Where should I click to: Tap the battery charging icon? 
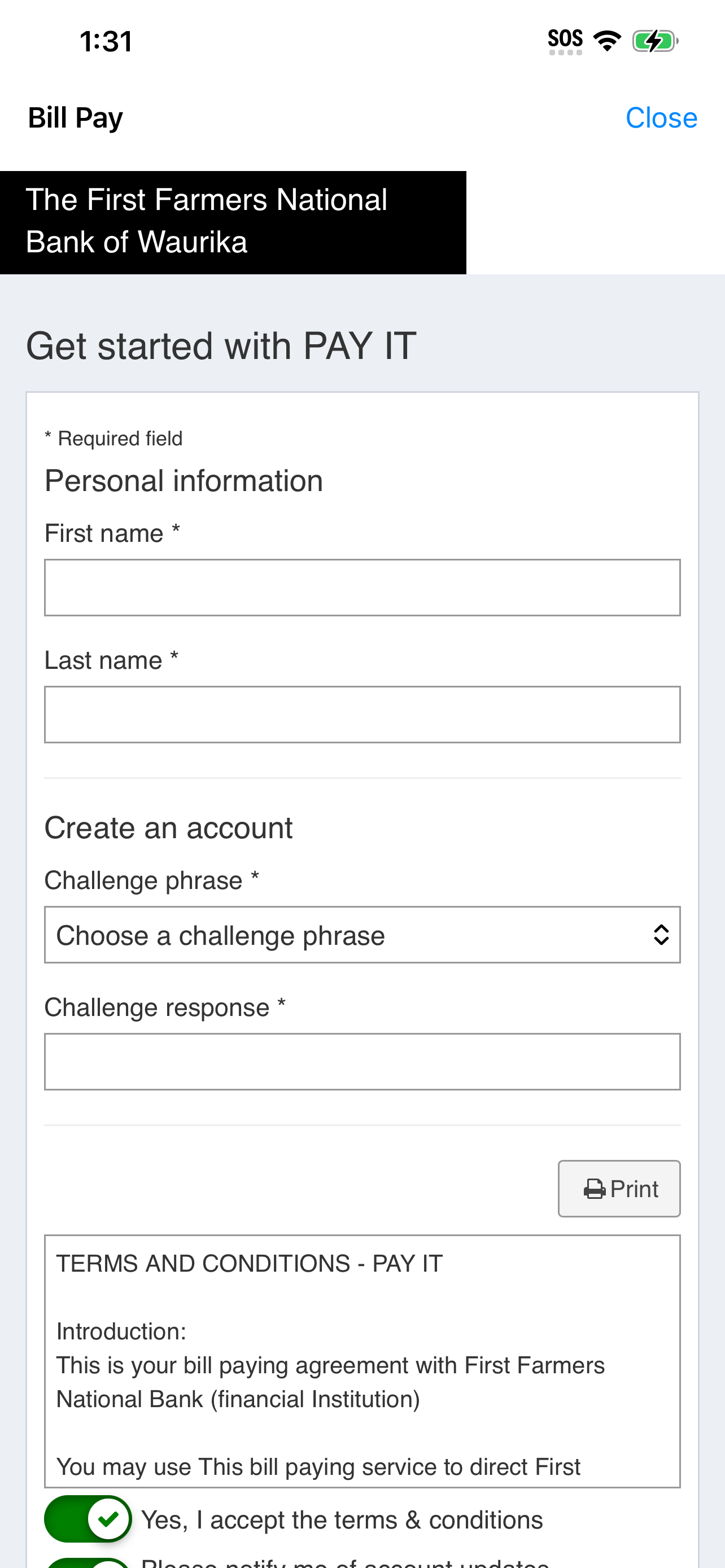point(655,41)
